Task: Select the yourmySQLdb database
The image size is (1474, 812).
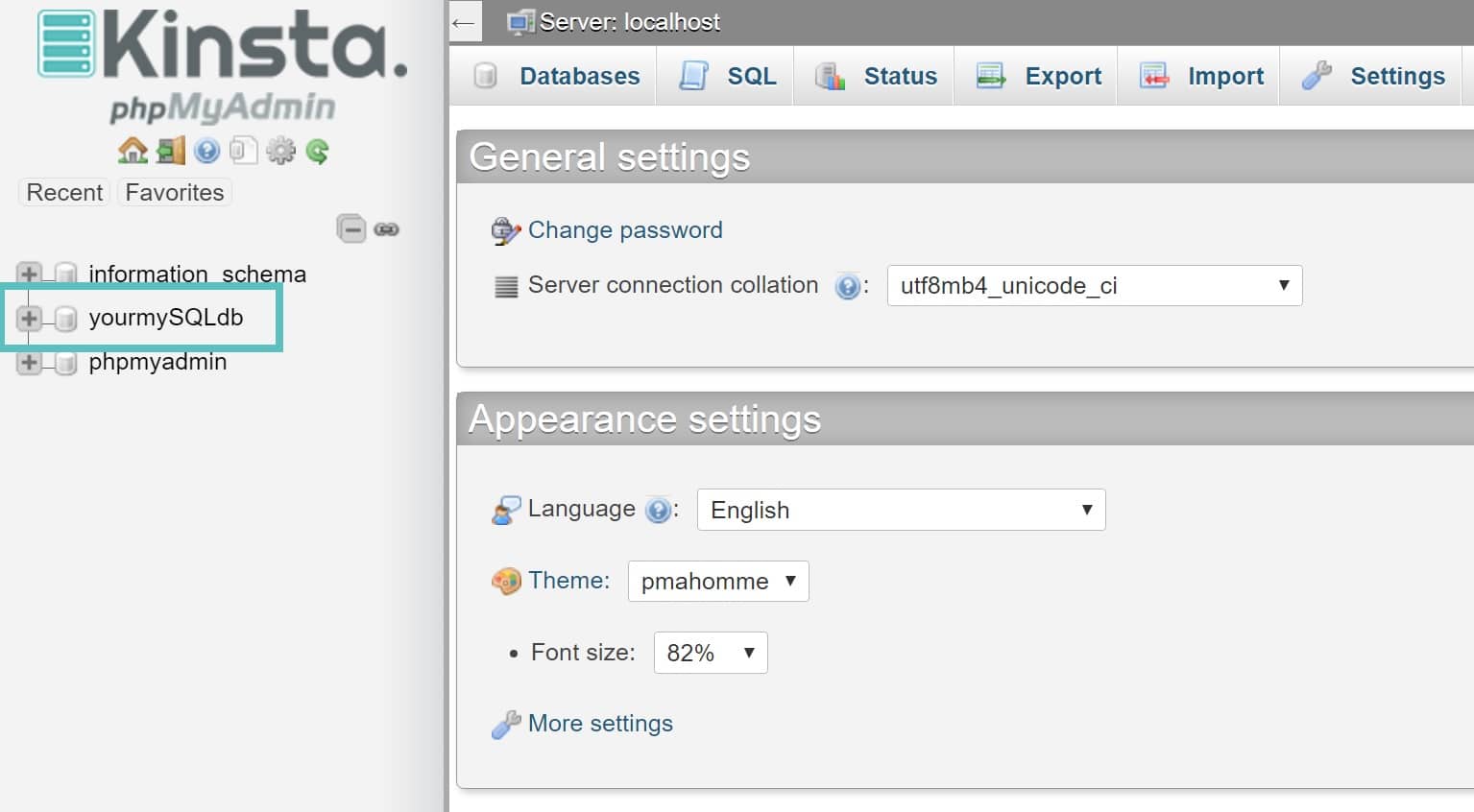Action: coord(165,318)
